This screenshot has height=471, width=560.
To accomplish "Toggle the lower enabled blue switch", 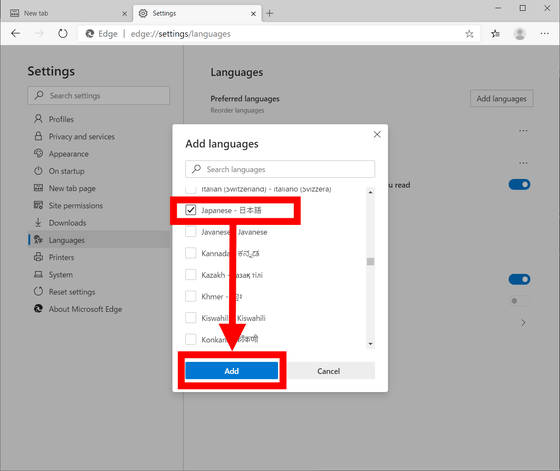I will click(519, 279).
